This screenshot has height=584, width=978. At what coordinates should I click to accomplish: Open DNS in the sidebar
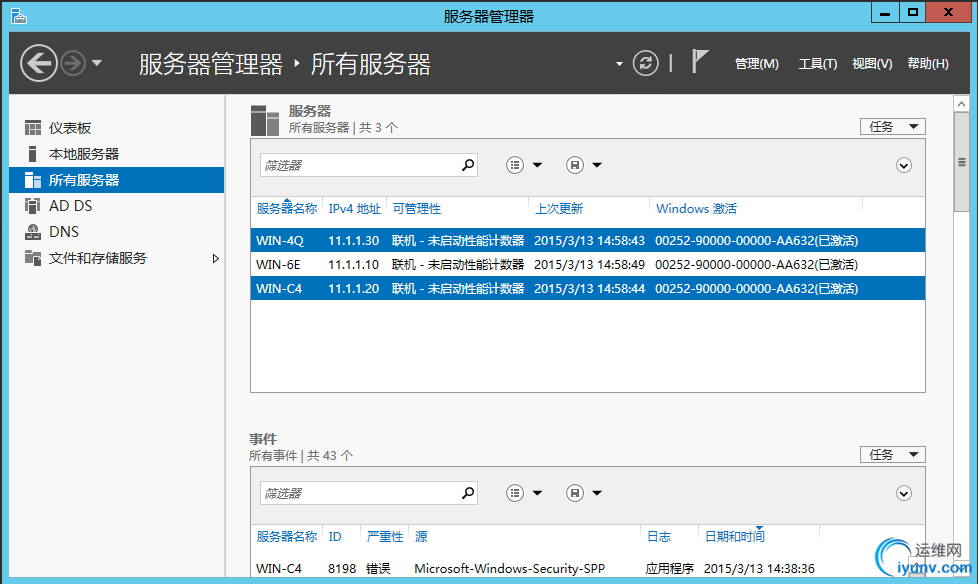tap(63, 232)
